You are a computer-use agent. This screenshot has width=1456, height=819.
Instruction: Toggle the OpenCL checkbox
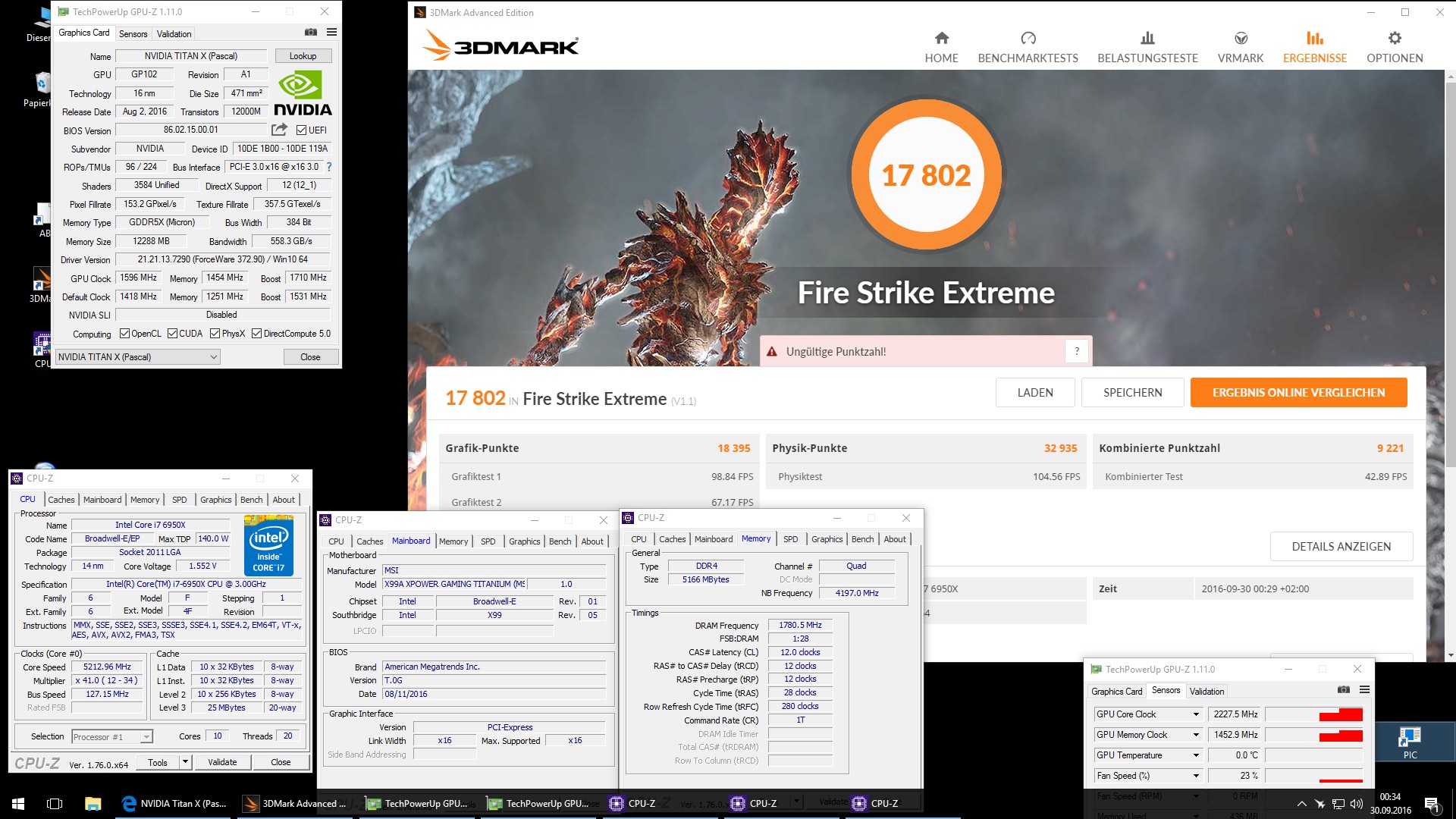tap(124, 334)
